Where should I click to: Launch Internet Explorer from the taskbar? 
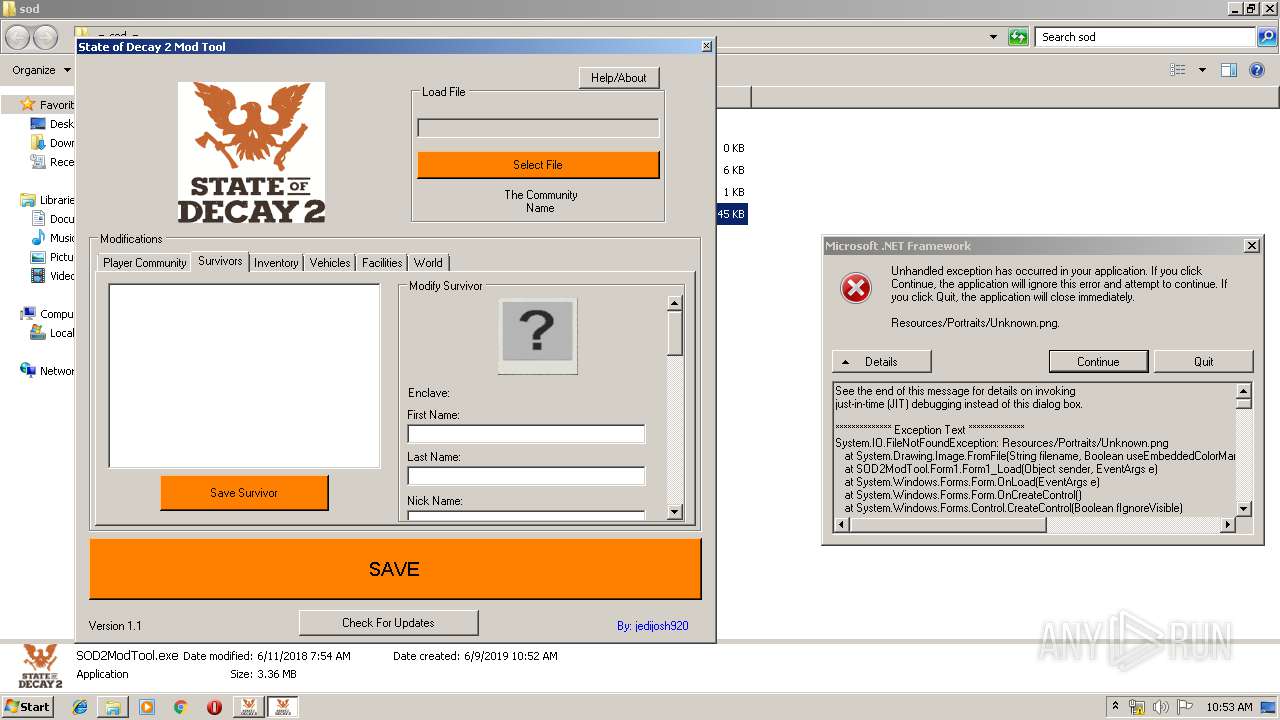[x=80, y=707]
